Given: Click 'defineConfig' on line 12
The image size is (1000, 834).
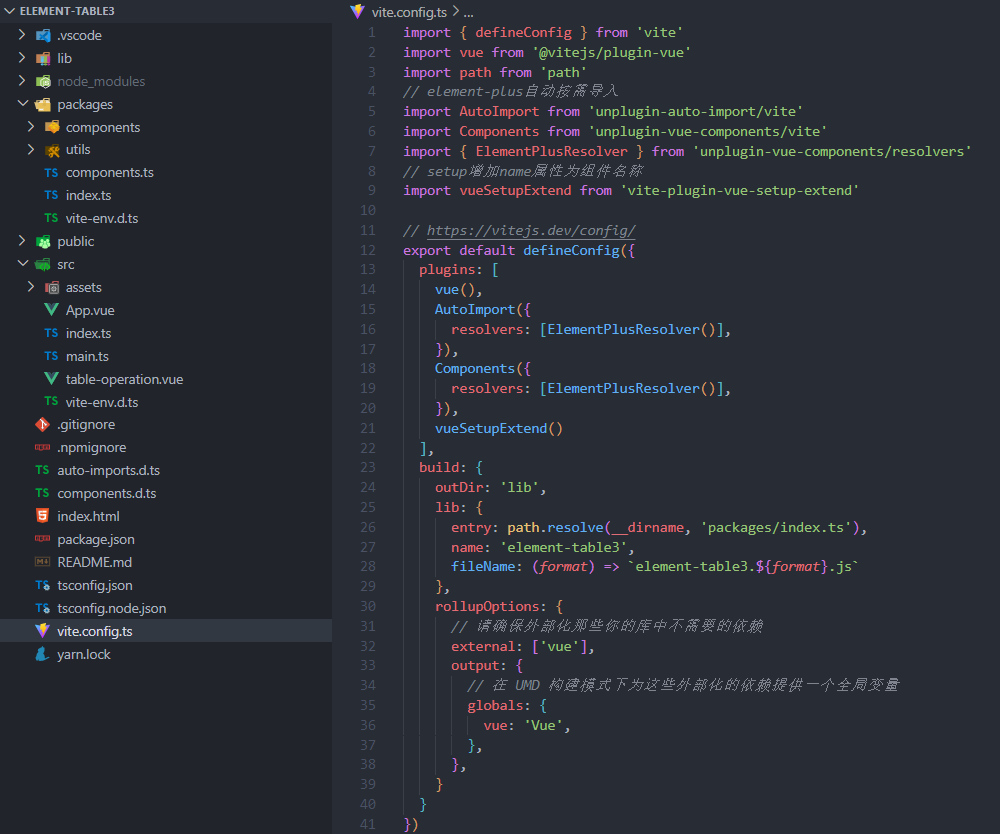Looking at the screenshot, I should [571, 250].
